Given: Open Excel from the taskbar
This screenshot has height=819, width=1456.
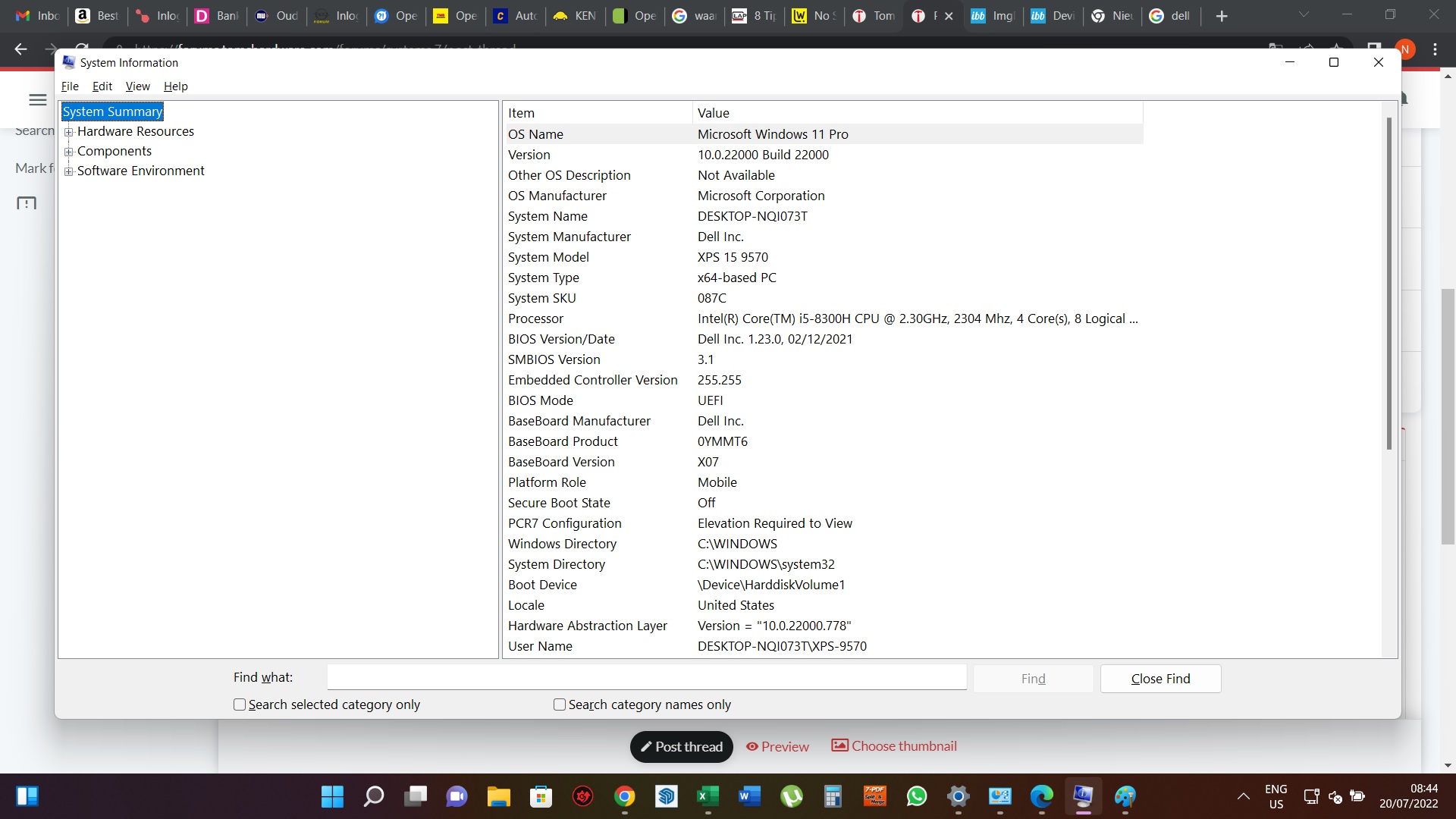Looking at the screenshot, I should pos(708,796).
